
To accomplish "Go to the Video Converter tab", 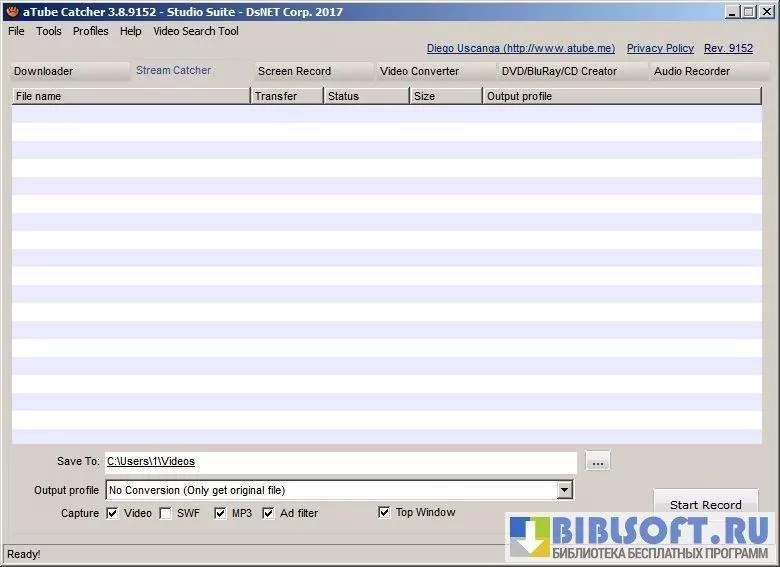I will (419, 71).
